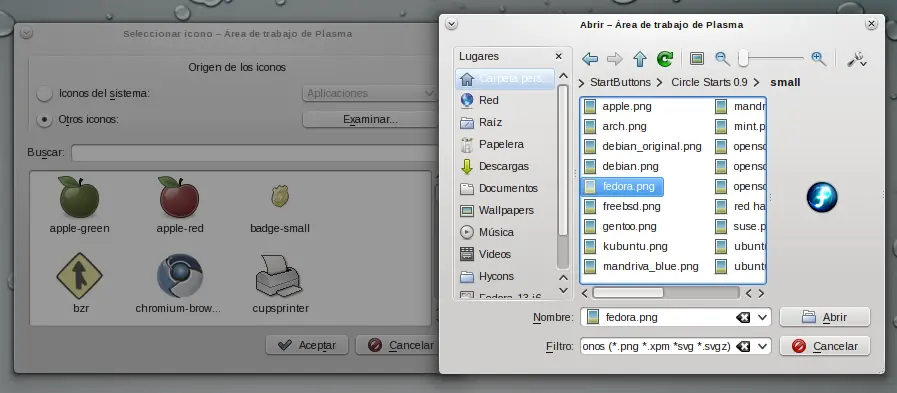Open the Nombre history dropdown
This screenshot has height=393, width=897.
tap(763, 317)
